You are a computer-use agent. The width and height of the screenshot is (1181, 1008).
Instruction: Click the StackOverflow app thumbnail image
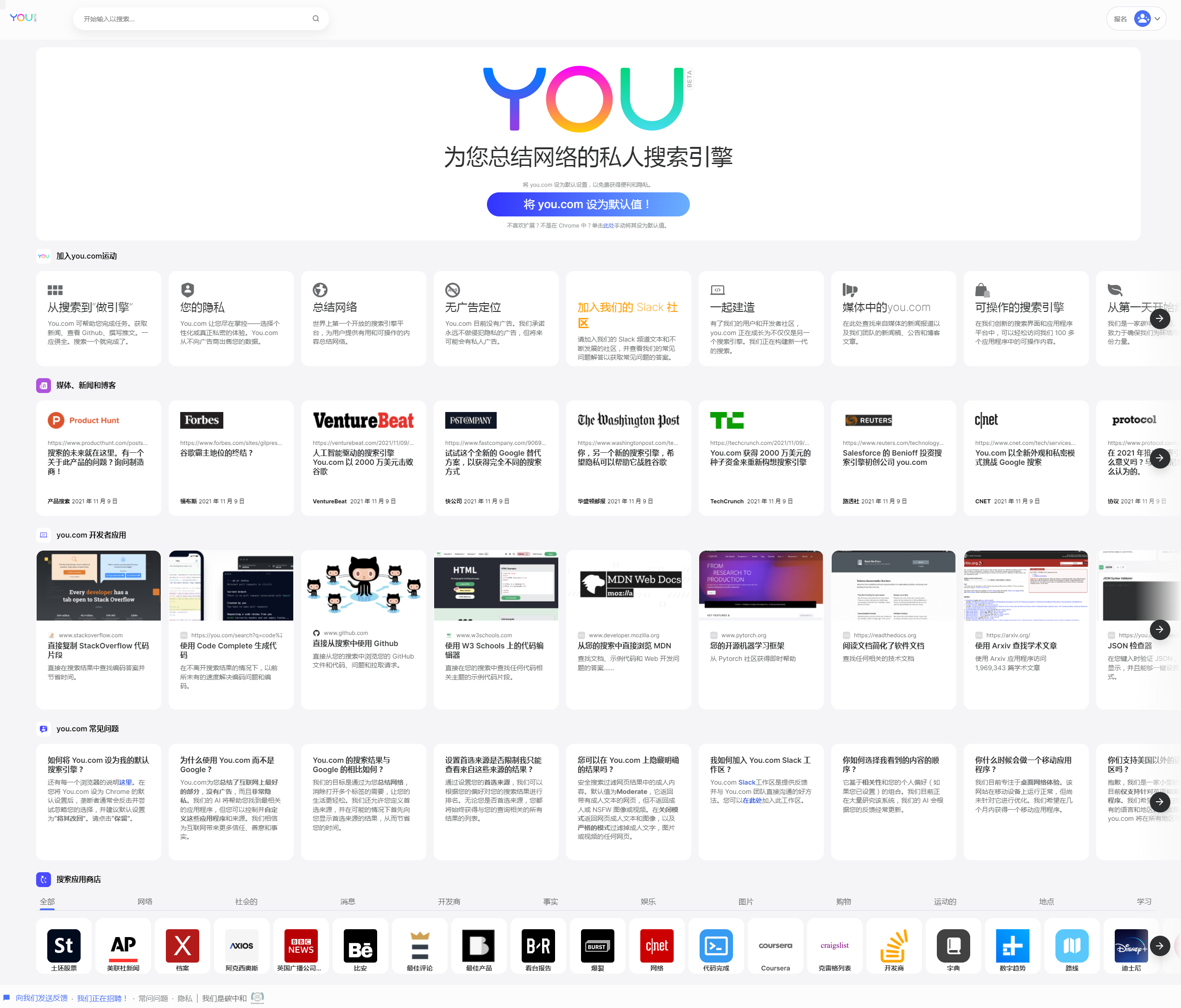(x=99, y=585)
